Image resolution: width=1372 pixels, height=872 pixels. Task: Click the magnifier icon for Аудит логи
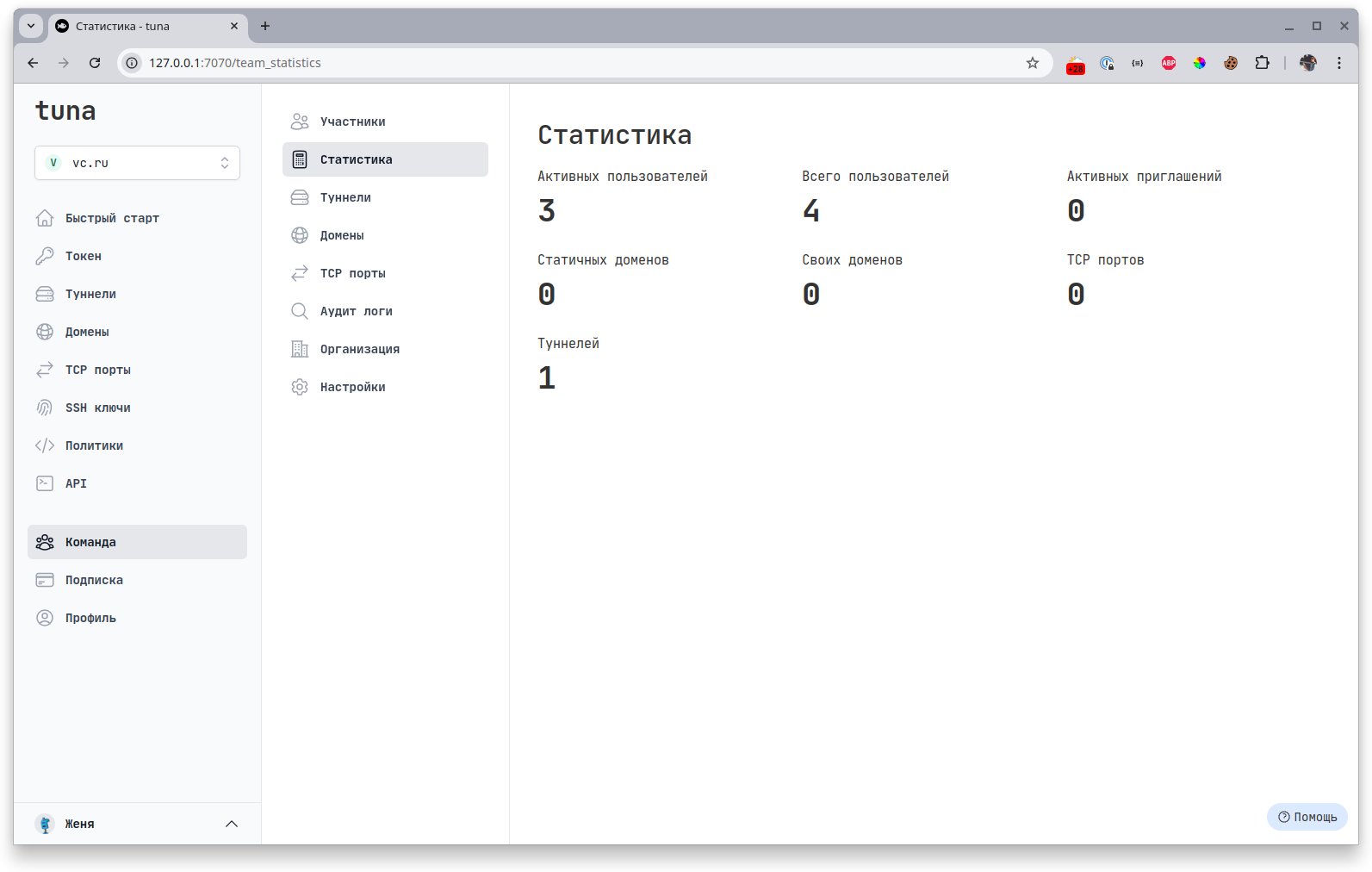pos(300,311)
